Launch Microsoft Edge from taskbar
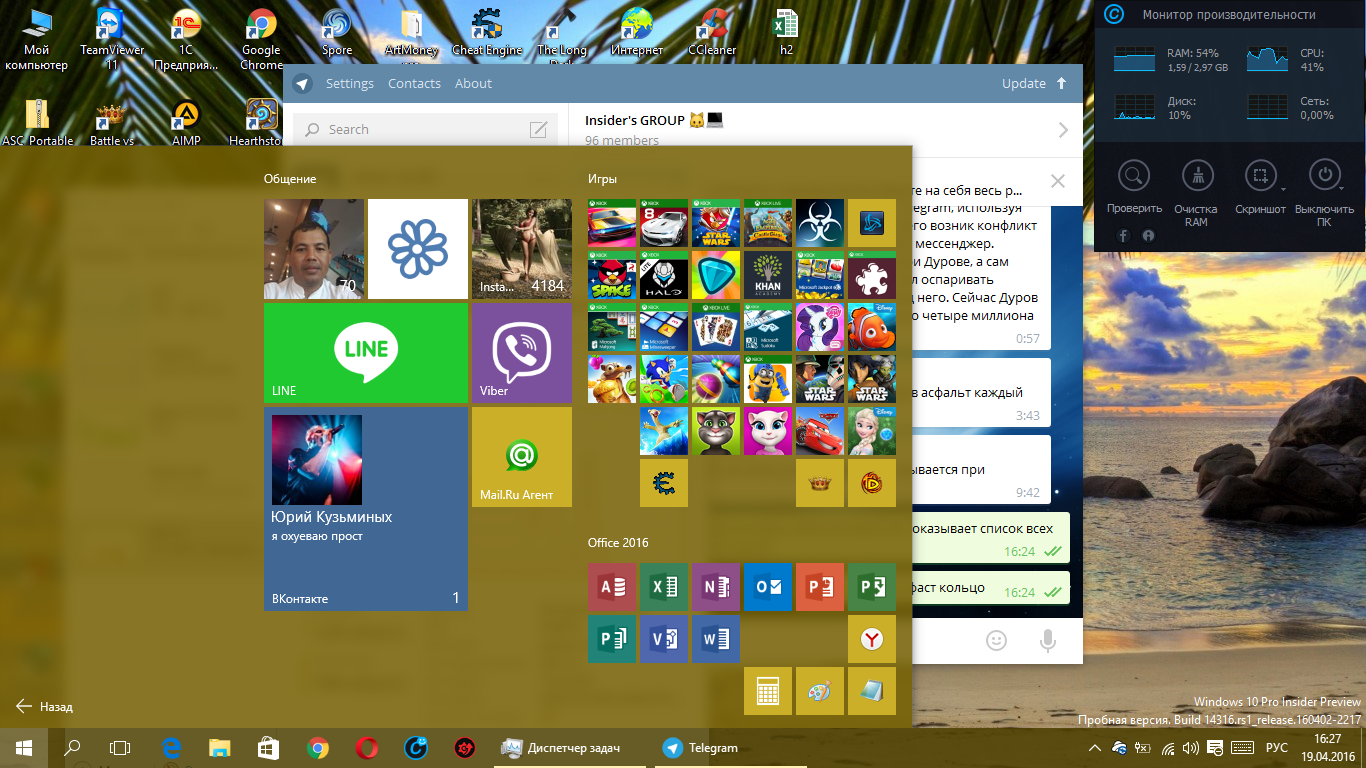The height and width of the screenshot is (768, 1366). tap(171, 747)
